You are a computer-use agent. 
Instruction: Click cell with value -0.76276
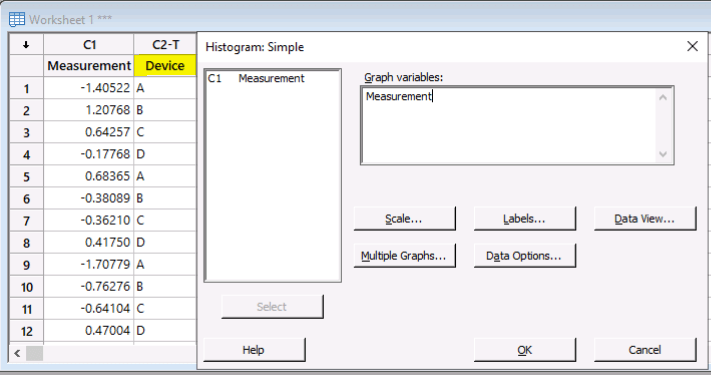click(x=89, y=287)
